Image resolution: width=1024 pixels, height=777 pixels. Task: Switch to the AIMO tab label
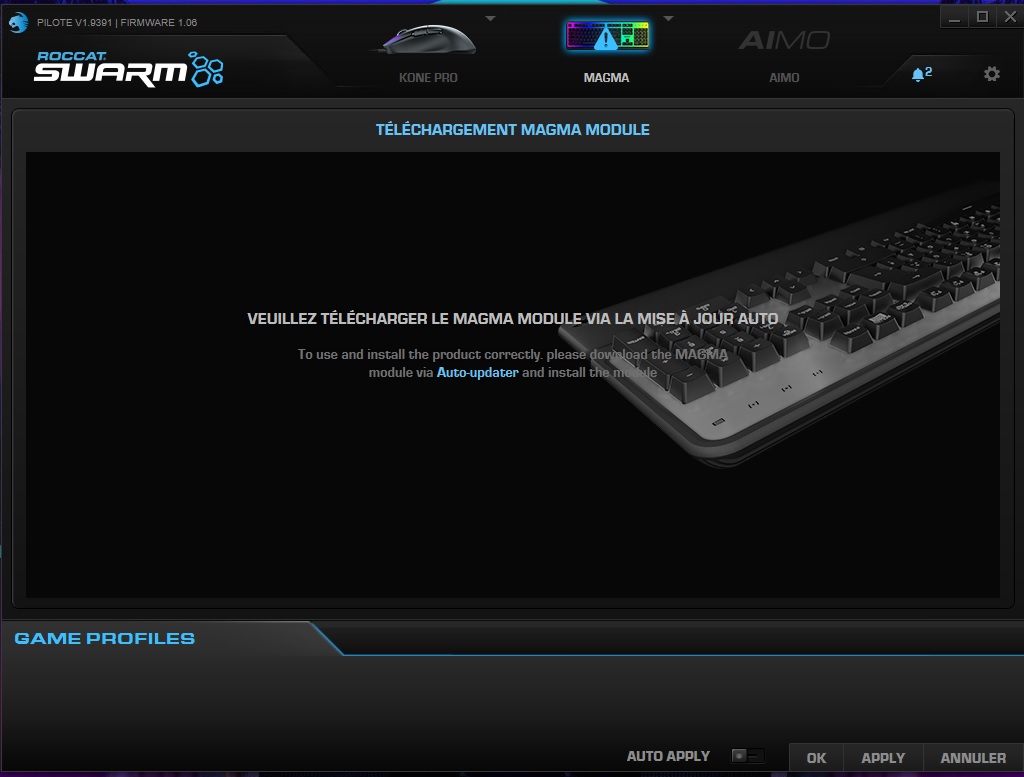point(784,78)
